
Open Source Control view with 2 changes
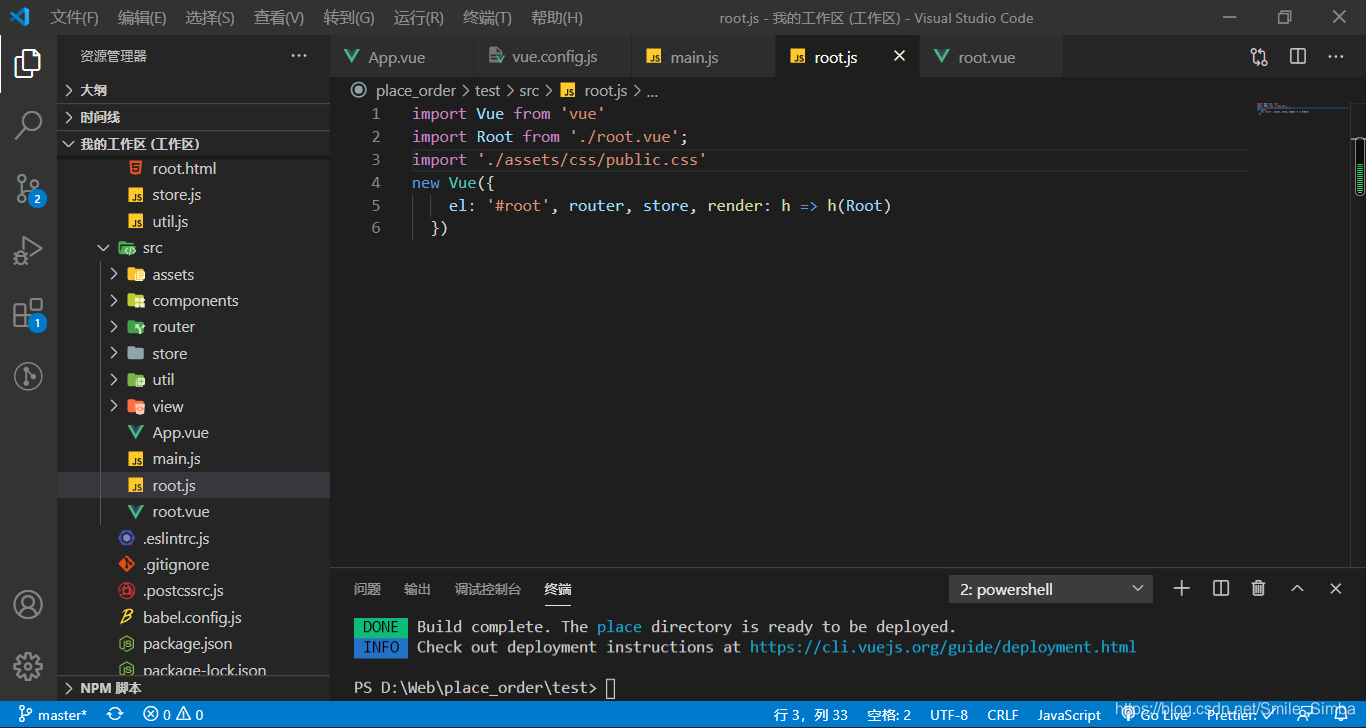click(28, 188)
